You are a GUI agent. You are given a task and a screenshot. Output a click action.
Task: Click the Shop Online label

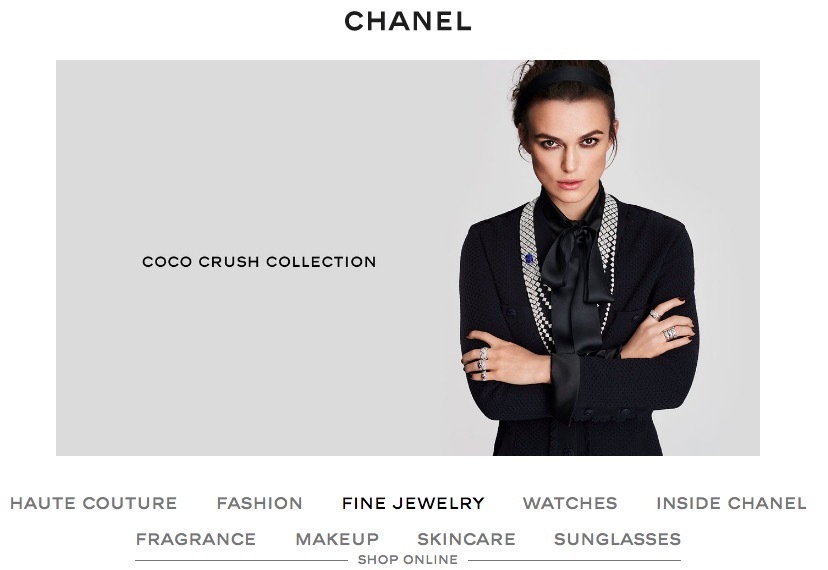(408, 559)
